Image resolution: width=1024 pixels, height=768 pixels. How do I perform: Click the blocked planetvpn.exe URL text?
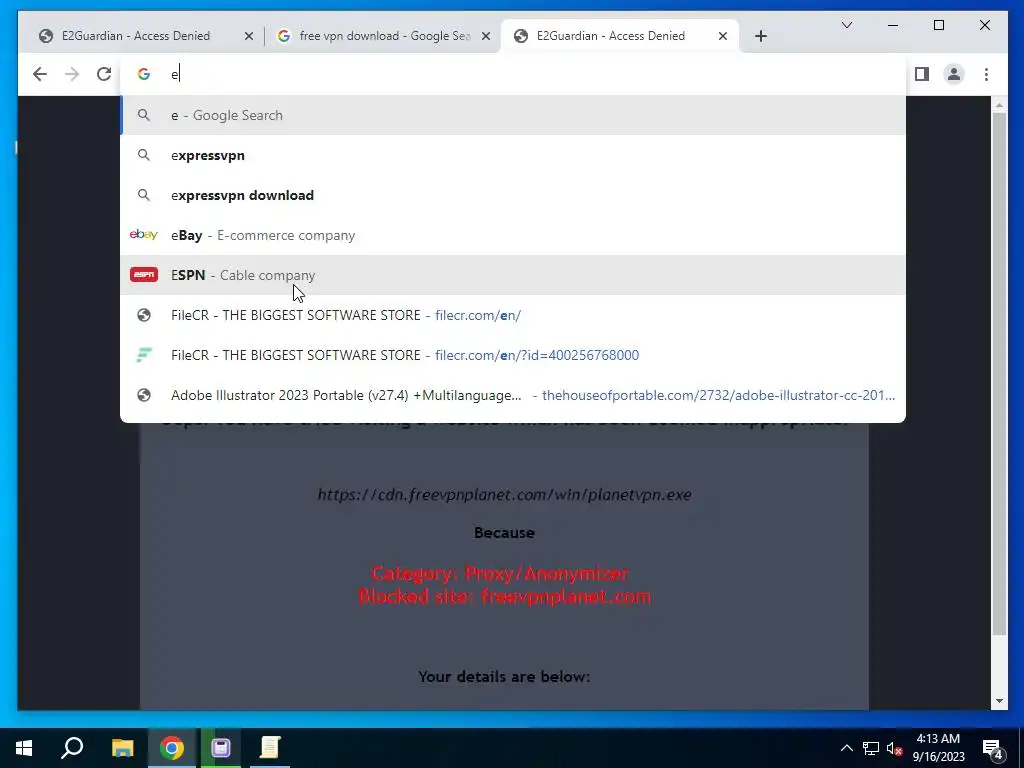click(x=504, y=494)
